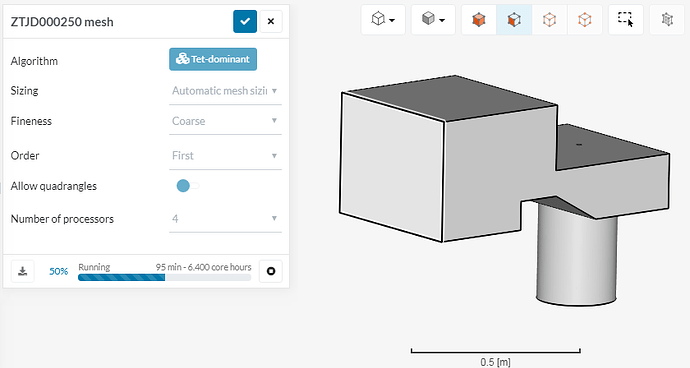Open the Order dropdown set to First
The width and height of the screenshot is (690, 368).
tap(225, 156)
